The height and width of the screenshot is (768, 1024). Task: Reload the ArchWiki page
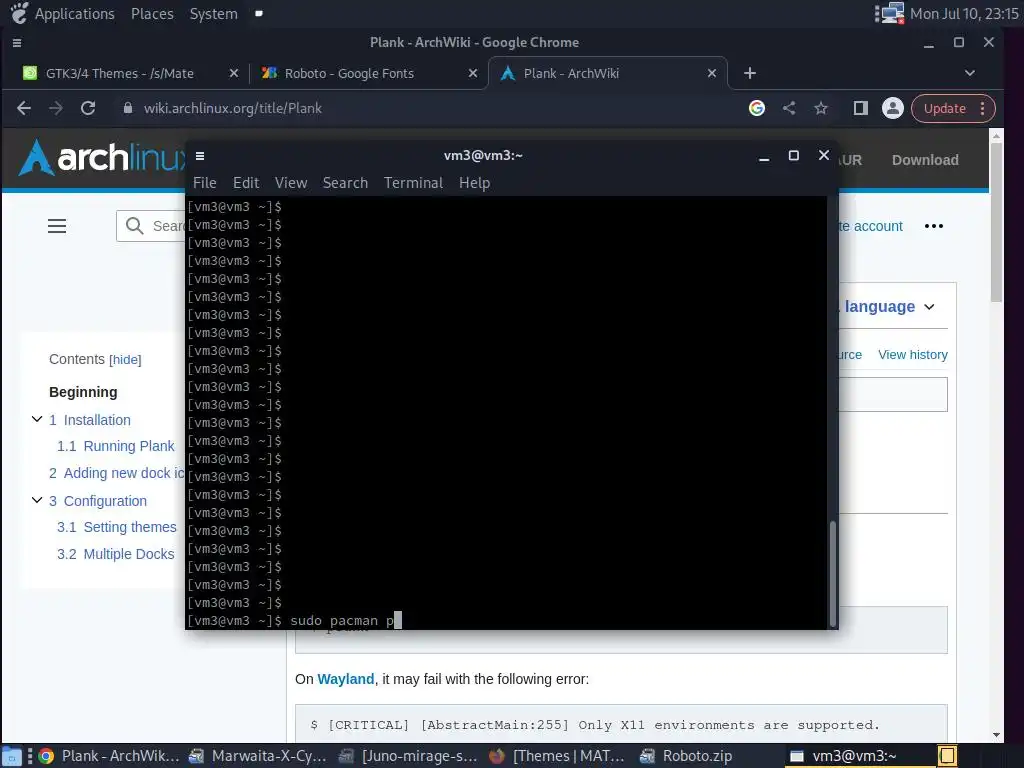(x=88, y=108)
